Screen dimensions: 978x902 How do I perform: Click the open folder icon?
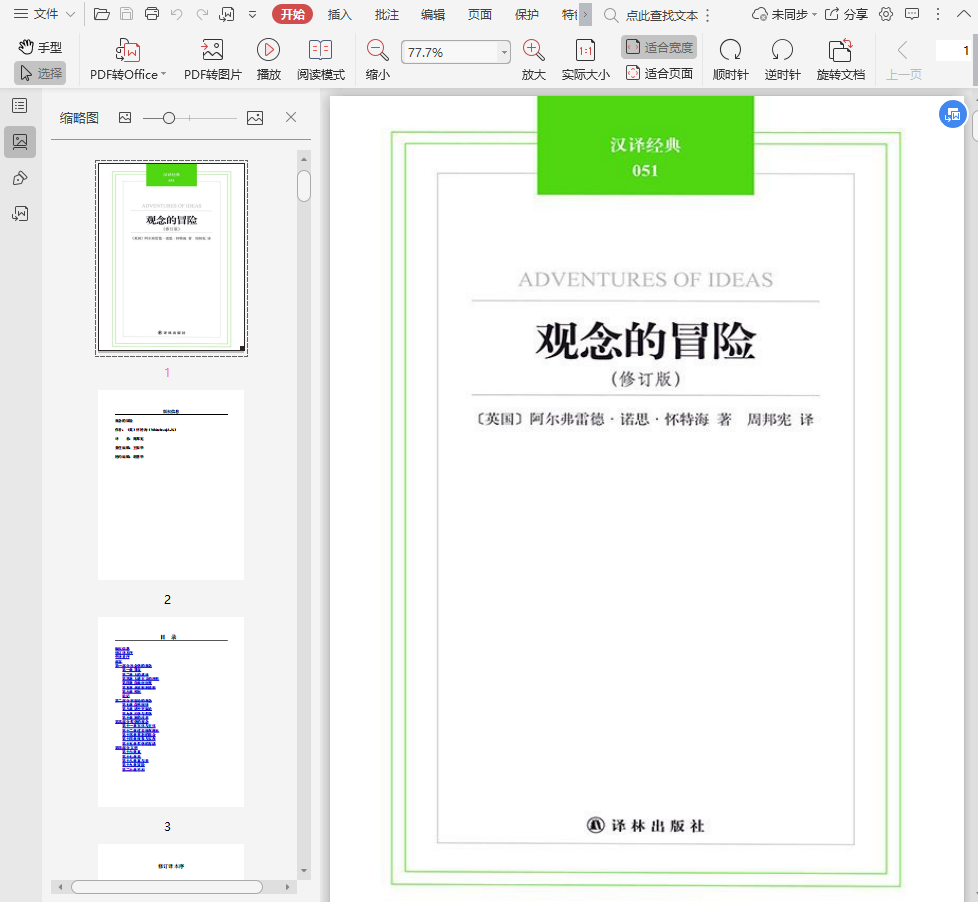click(x=102, y=14)
